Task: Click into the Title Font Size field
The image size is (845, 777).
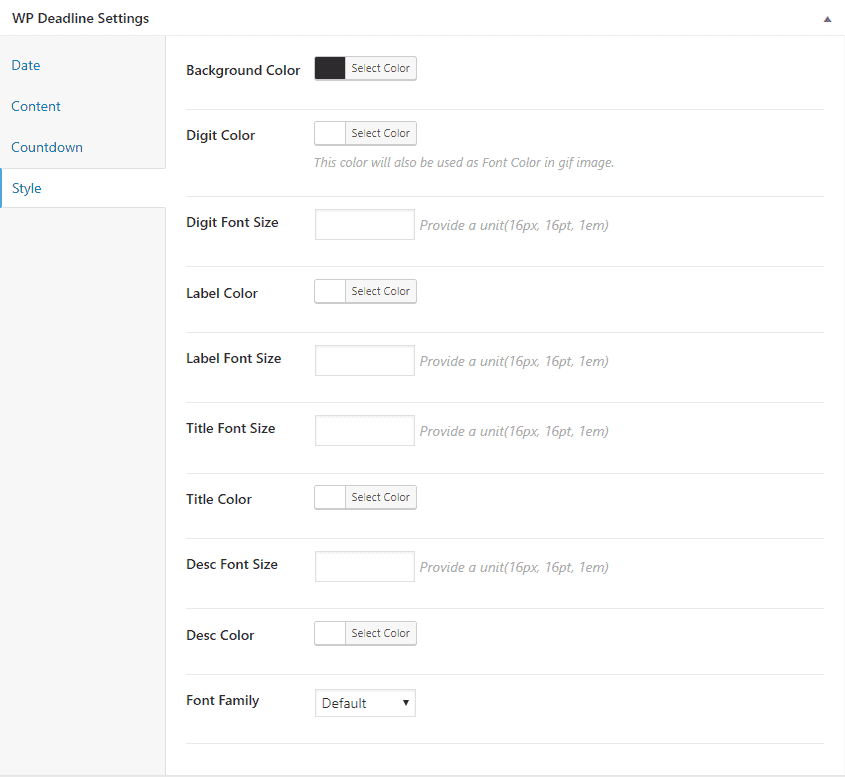Action: (x=364, y=431)
